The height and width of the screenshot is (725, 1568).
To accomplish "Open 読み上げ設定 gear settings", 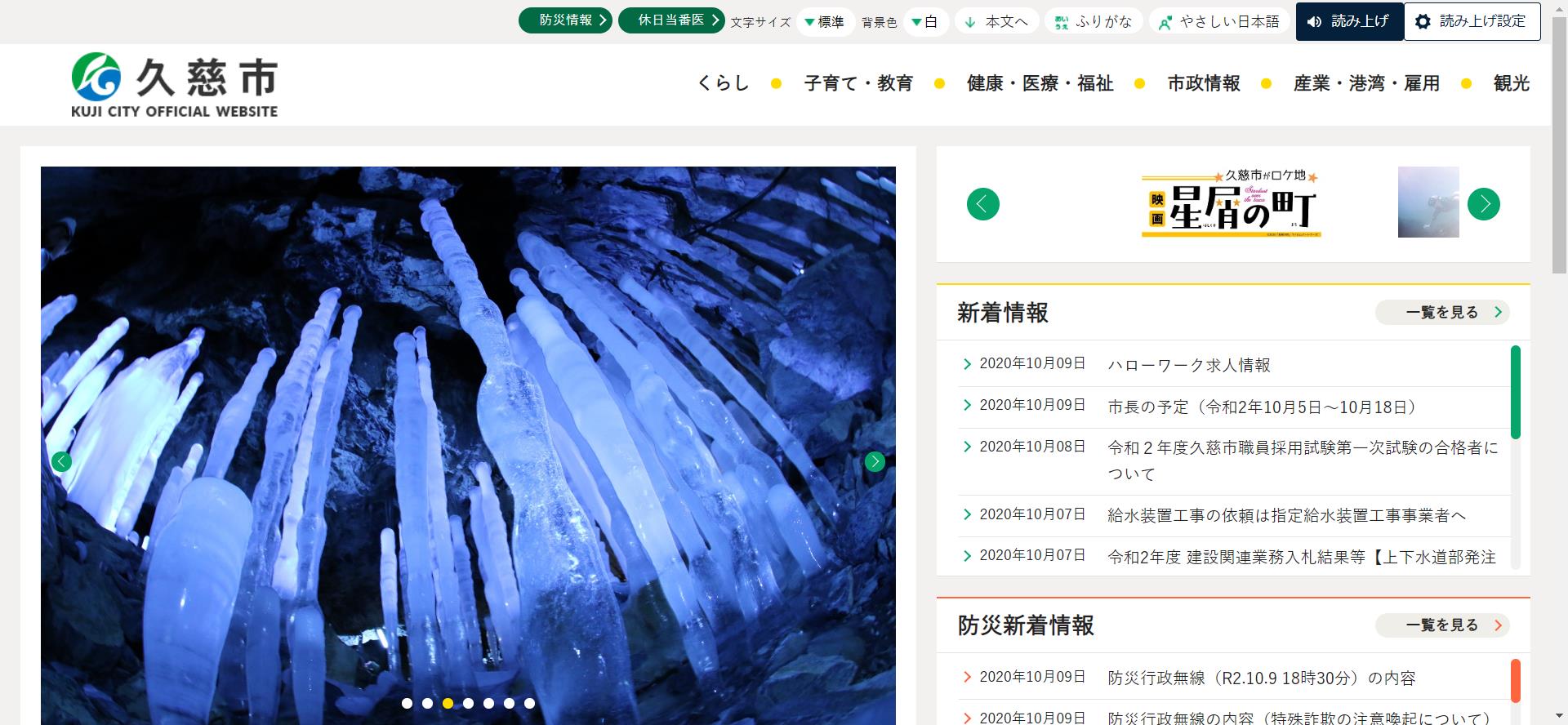I will click(1472, 22).
